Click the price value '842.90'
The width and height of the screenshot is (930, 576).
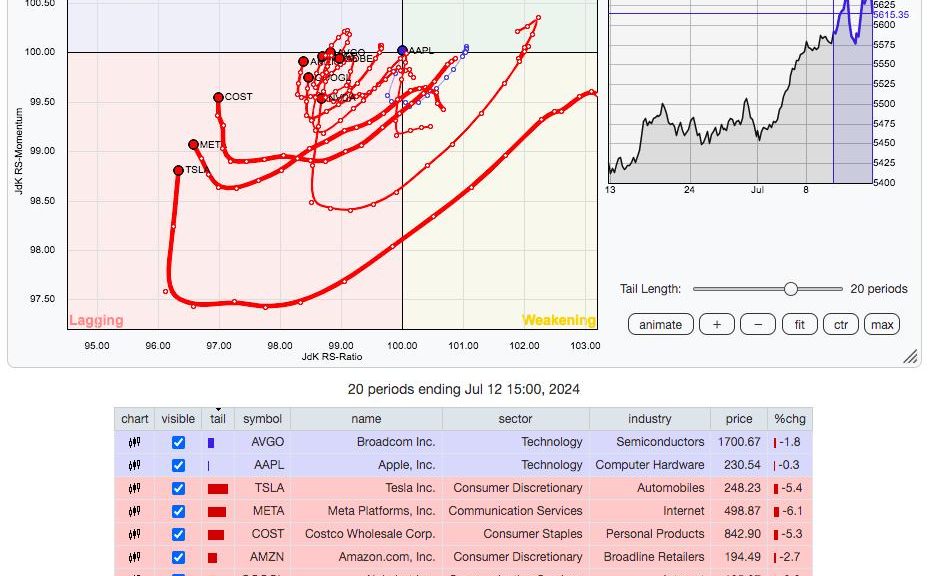(743, 534)
